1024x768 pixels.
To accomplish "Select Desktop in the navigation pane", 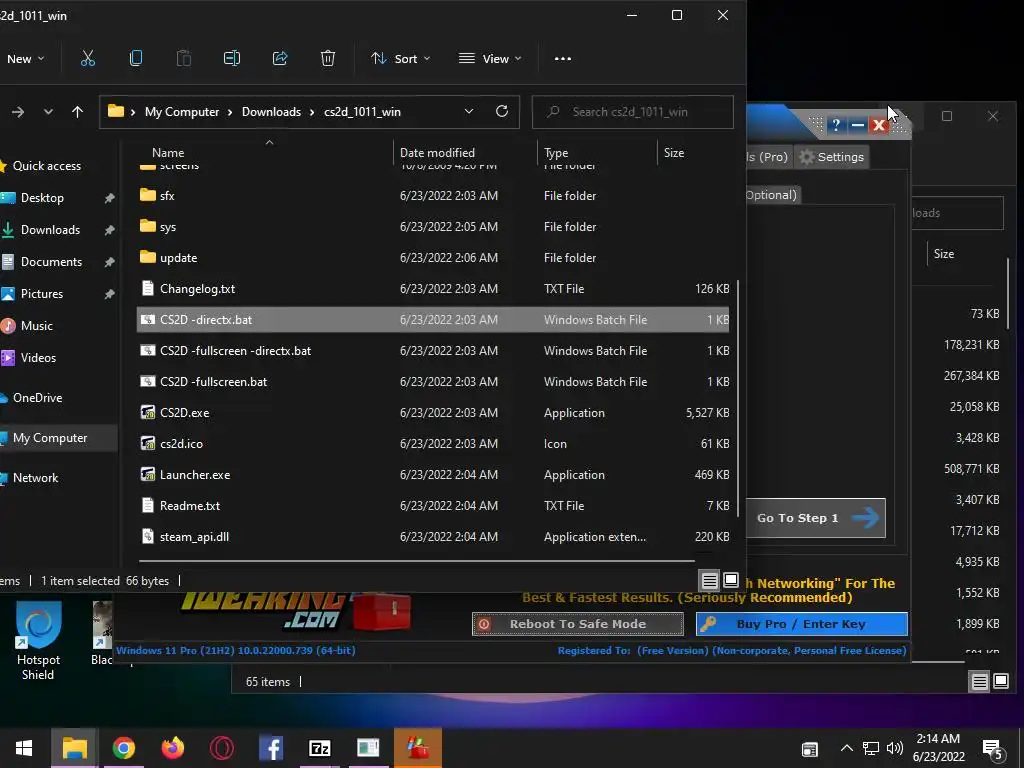I will point(42,198).
